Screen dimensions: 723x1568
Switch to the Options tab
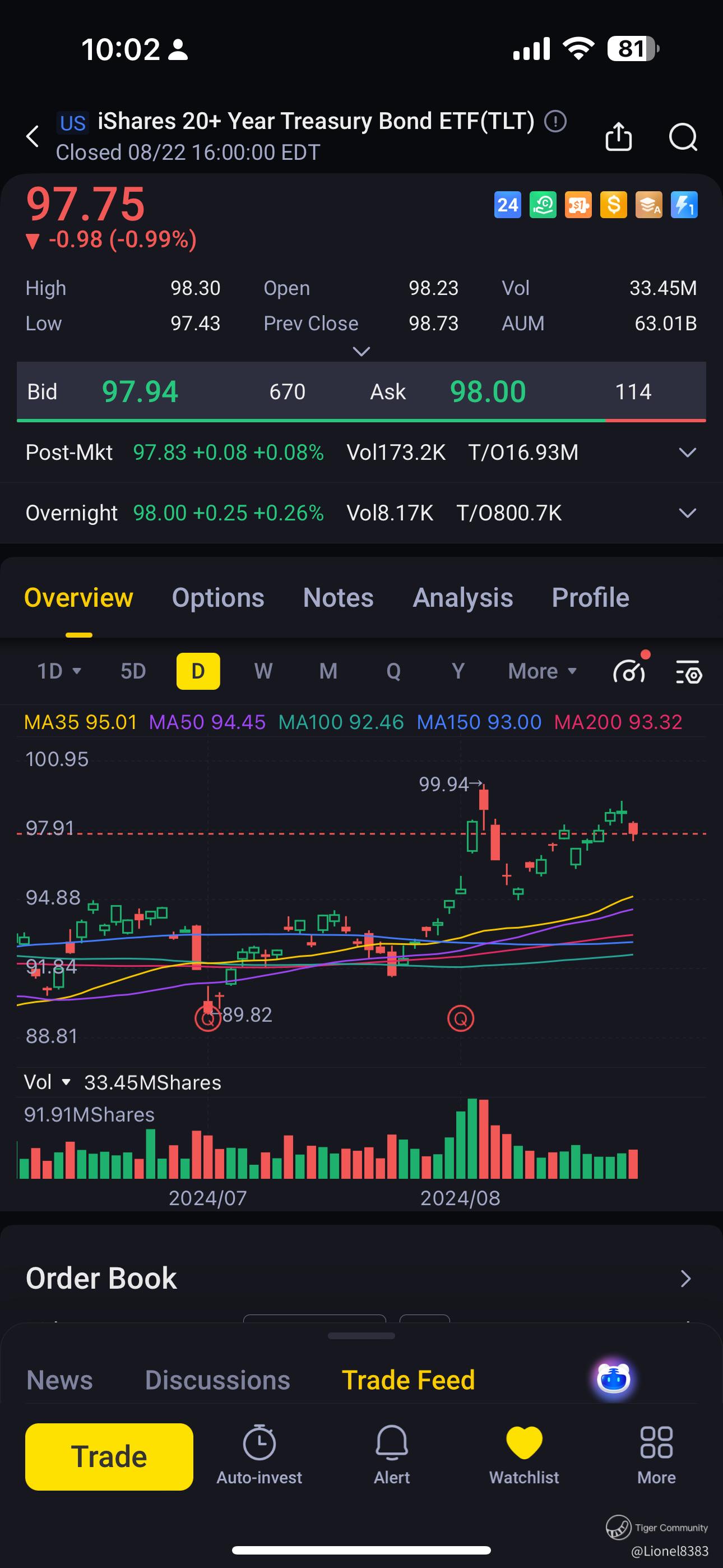coord(218,598)
